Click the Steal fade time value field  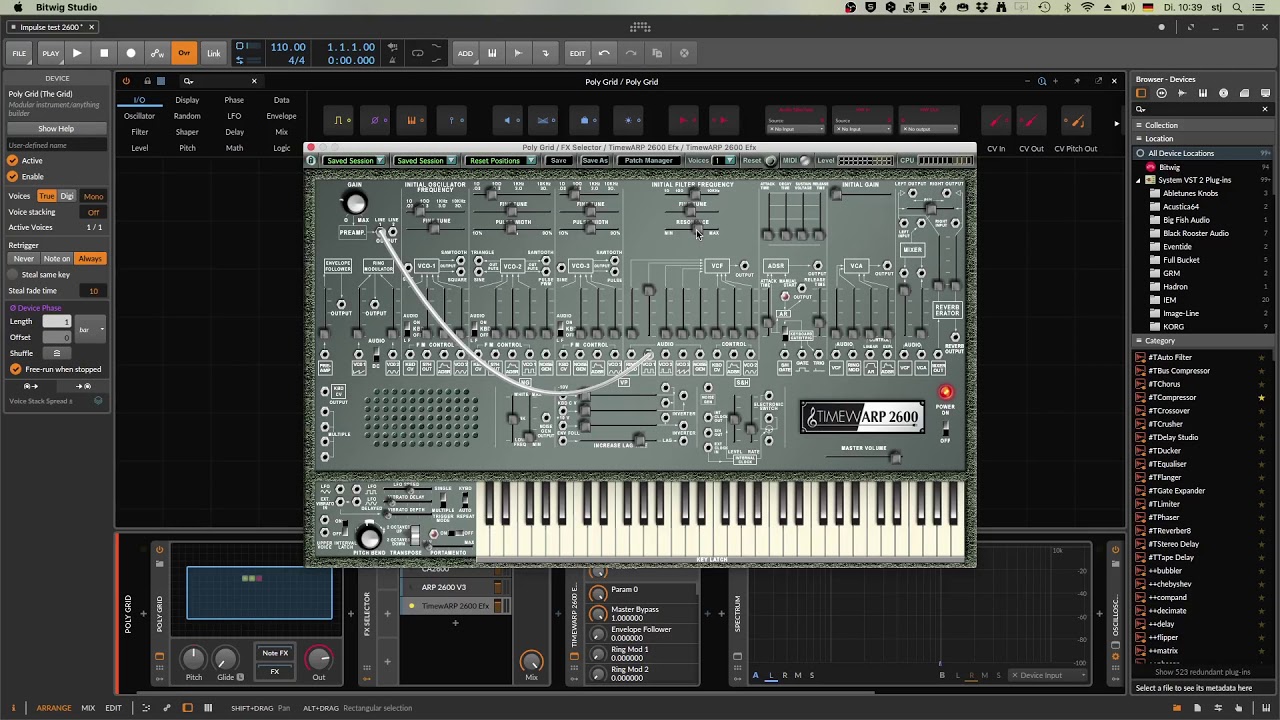(x=93, y=291)
